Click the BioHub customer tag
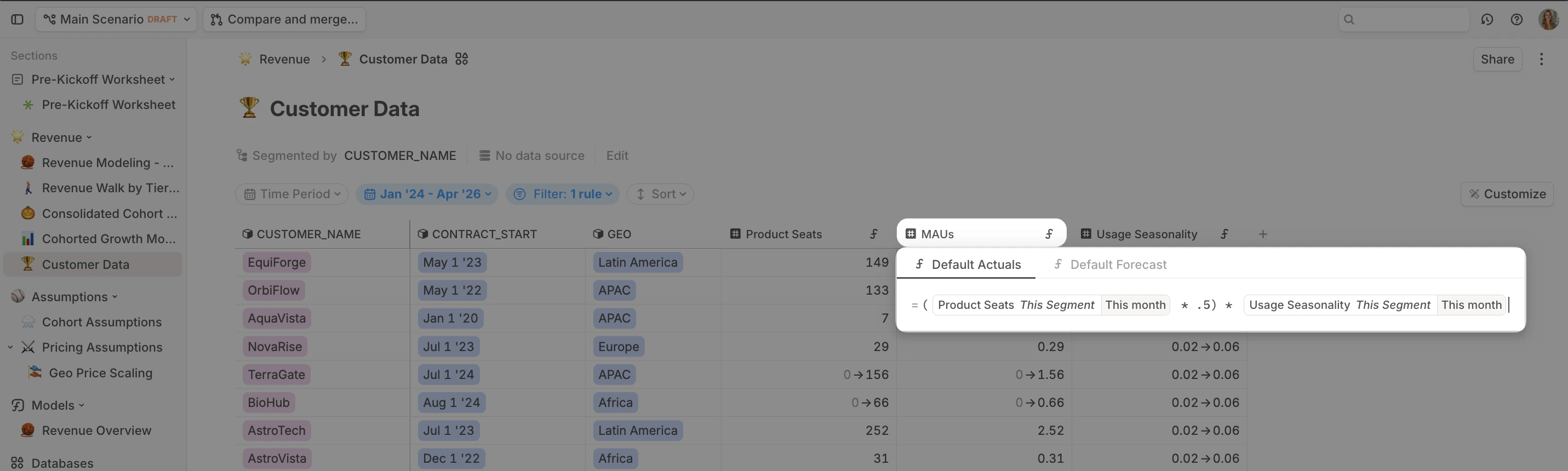 [268, 403]
